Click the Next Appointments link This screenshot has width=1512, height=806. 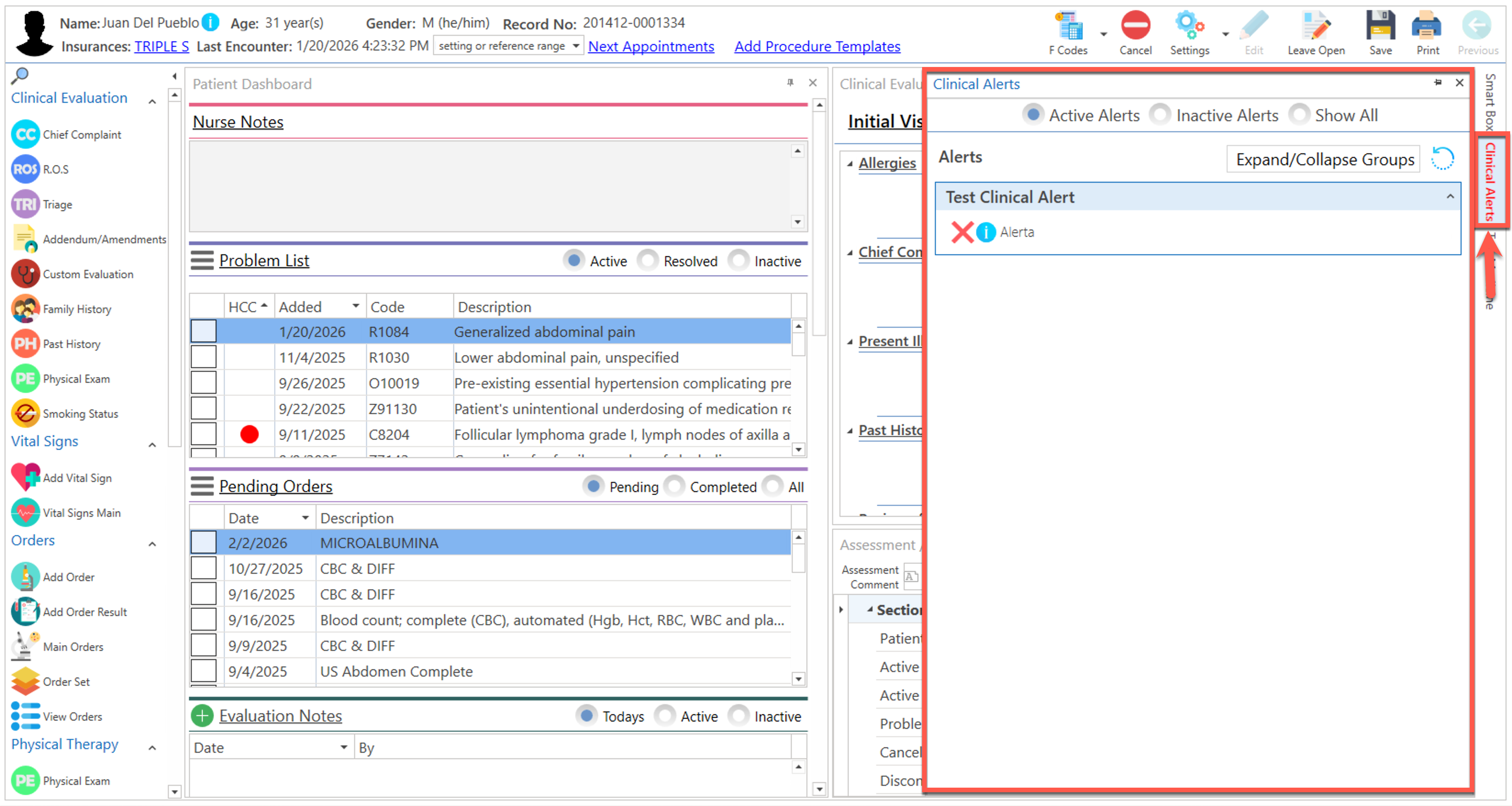click(650, 46)
